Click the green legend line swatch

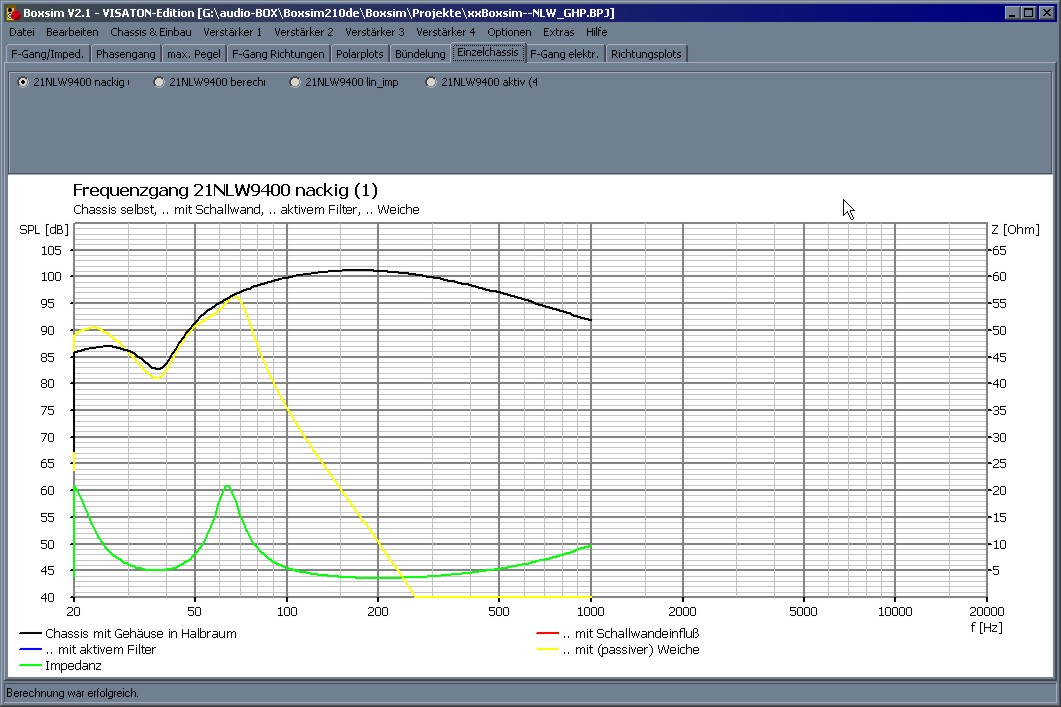point(30,666)
